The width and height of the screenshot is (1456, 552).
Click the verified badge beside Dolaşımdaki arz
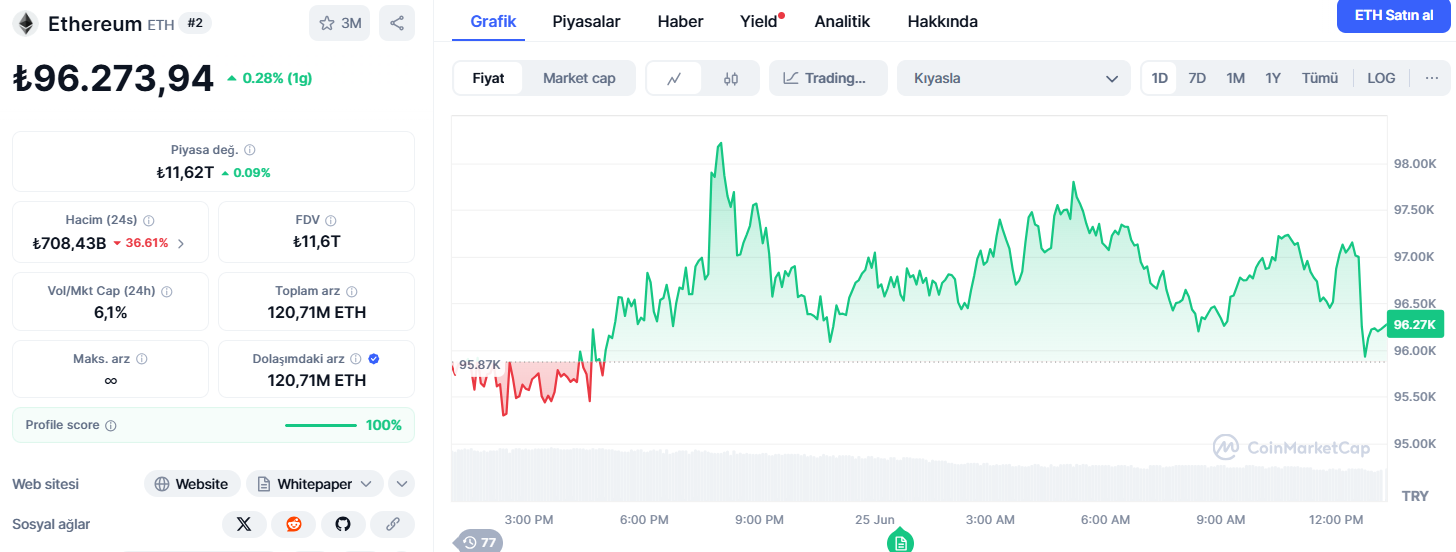click(374, 359)
